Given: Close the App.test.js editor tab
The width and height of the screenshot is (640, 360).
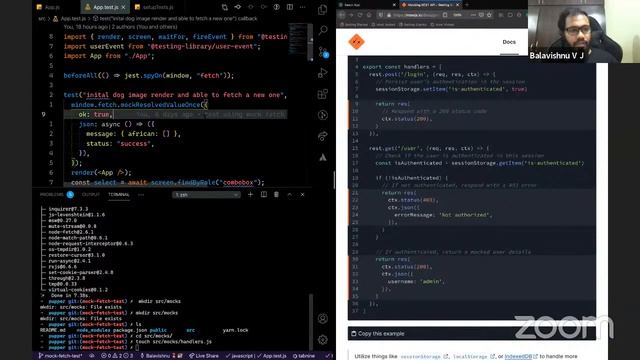Looking at the screenshot, I should tap(123, 7).
